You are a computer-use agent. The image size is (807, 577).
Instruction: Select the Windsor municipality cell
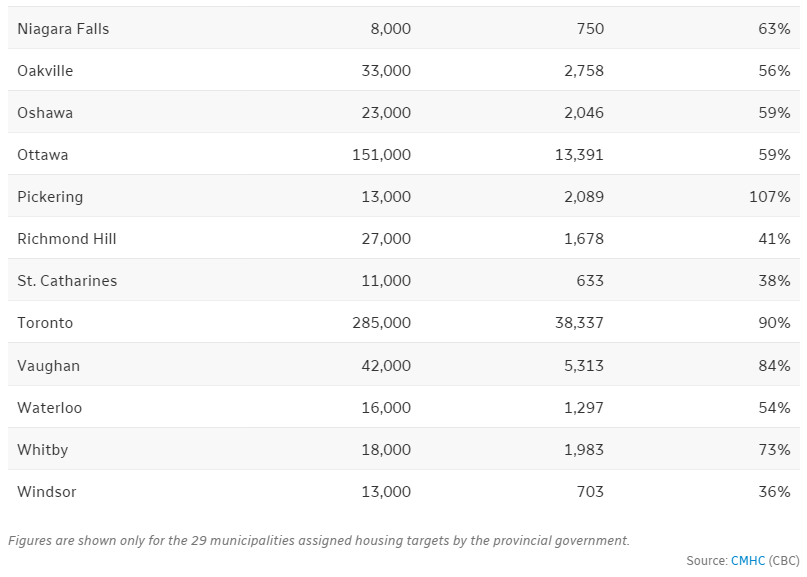click(x=47, y=492)
